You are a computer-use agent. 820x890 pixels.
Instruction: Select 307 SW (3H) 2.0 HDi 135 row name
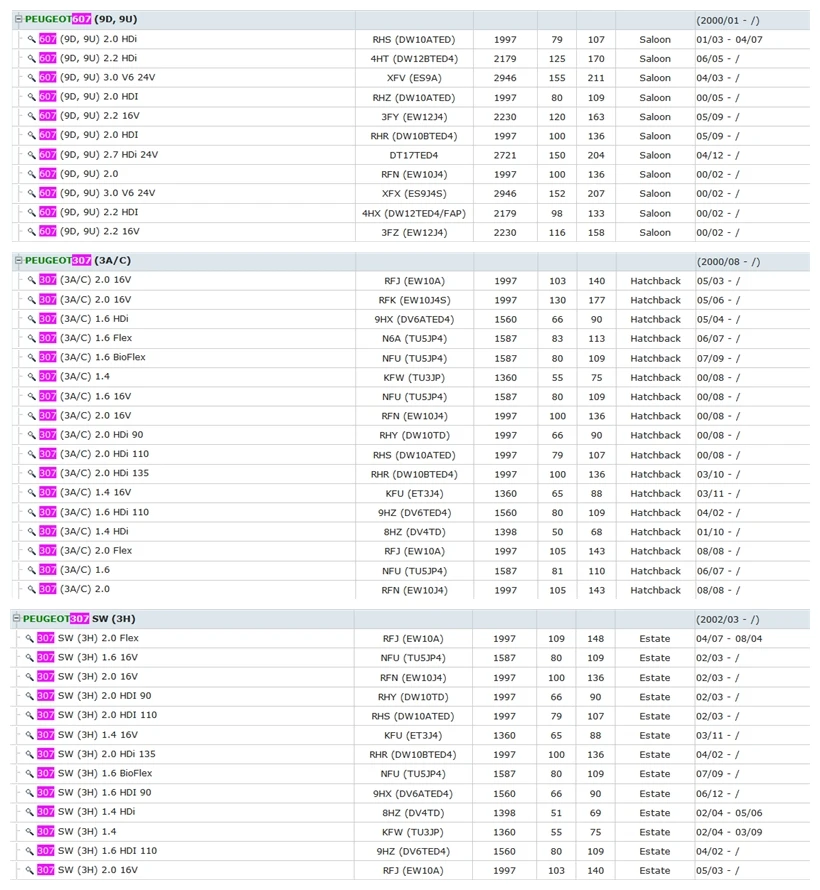coord(96,754)
